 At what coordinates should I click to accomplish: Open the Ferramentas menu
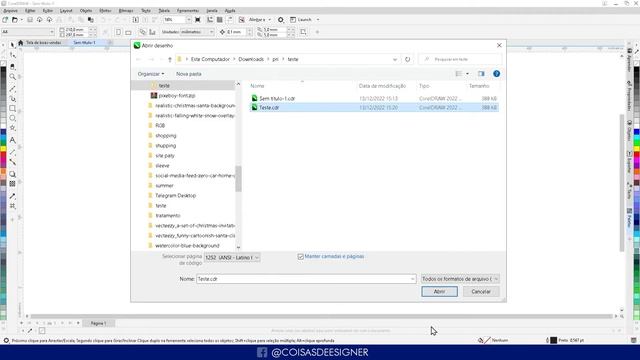point(188,11)
